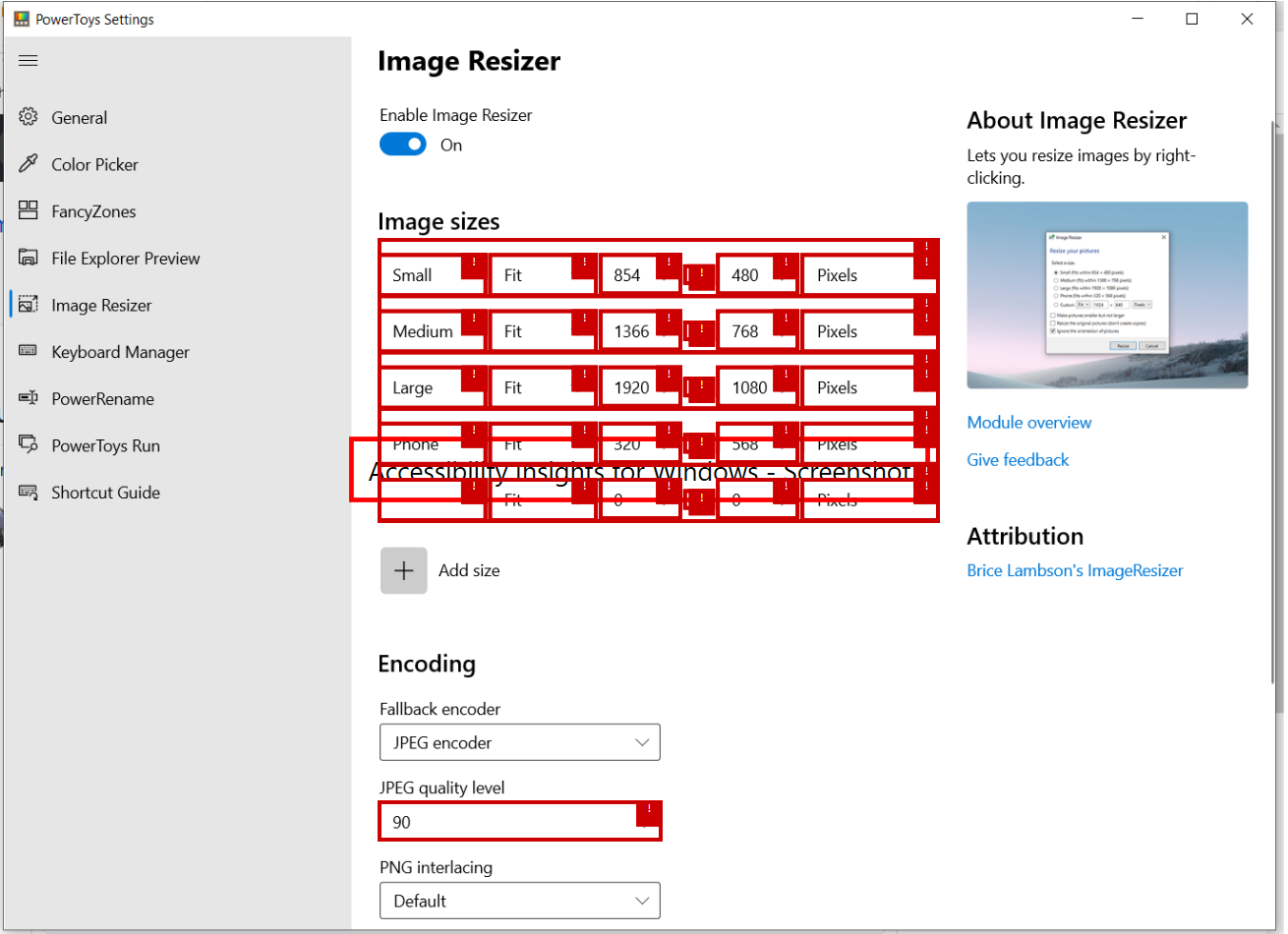Open the Module overview link

tap(1028, 422)
